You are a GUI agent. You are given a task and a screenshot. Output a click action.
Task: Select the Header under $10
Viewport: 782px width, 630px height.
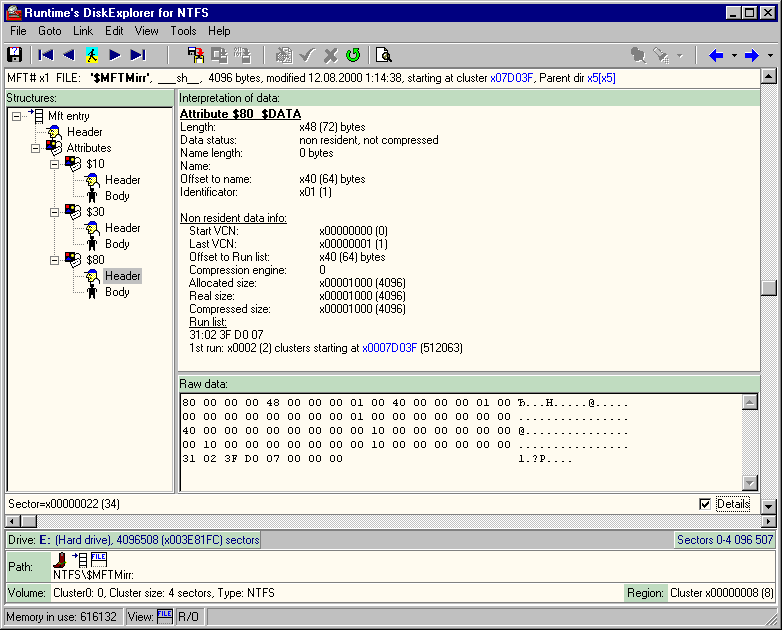(123, 180)
